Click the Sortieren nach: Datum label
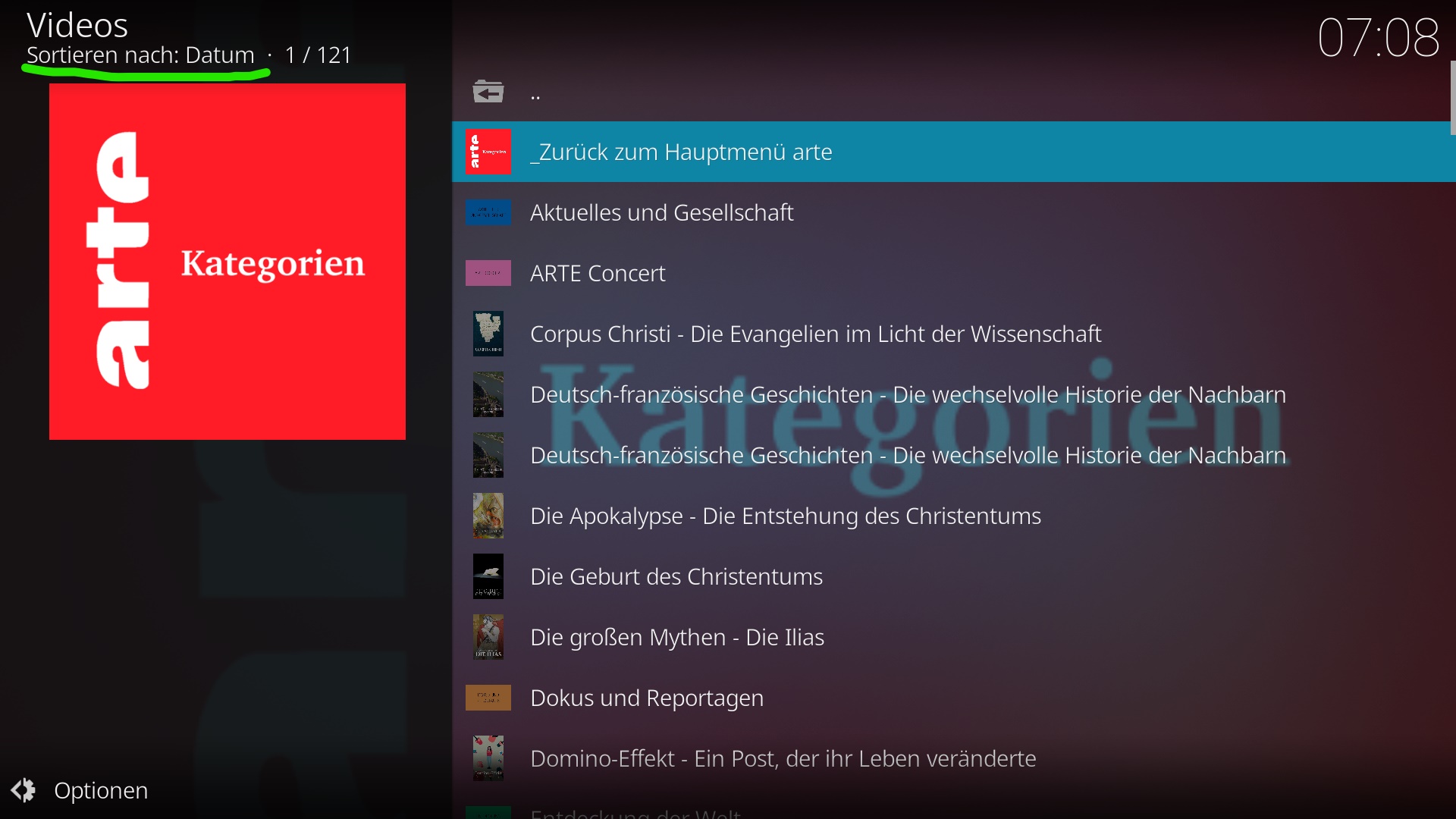1456x819 pixels. (140, 55)
